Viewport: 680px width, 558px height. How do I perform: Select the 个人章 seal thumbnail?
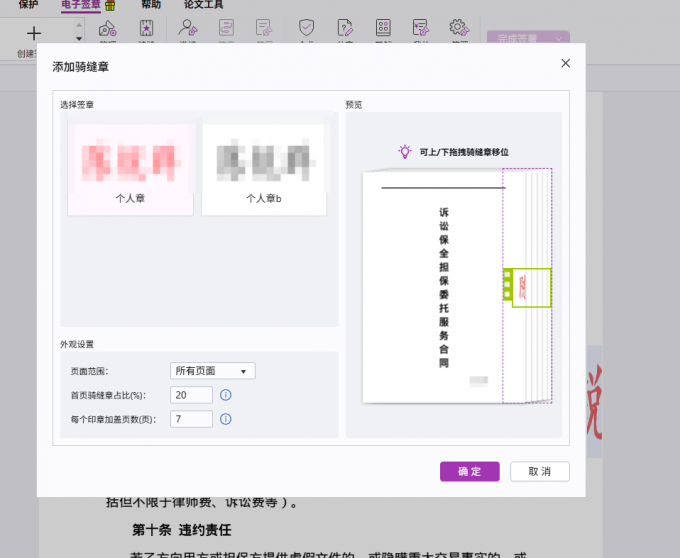(x=131, y=168)
